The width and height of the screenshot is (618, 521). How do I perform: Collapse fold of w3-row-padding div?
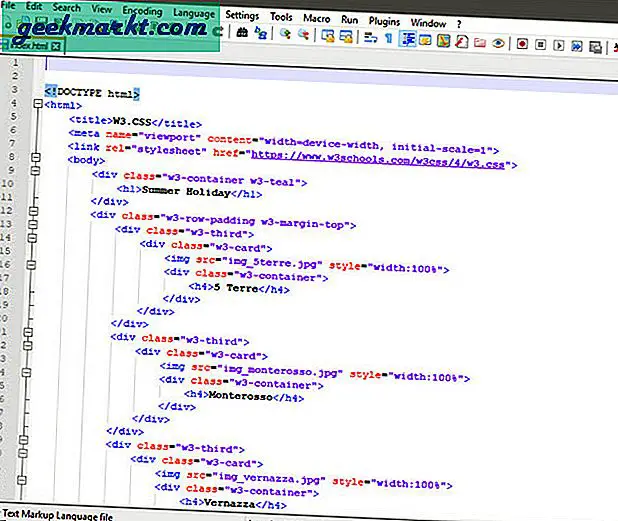point(34,211)
